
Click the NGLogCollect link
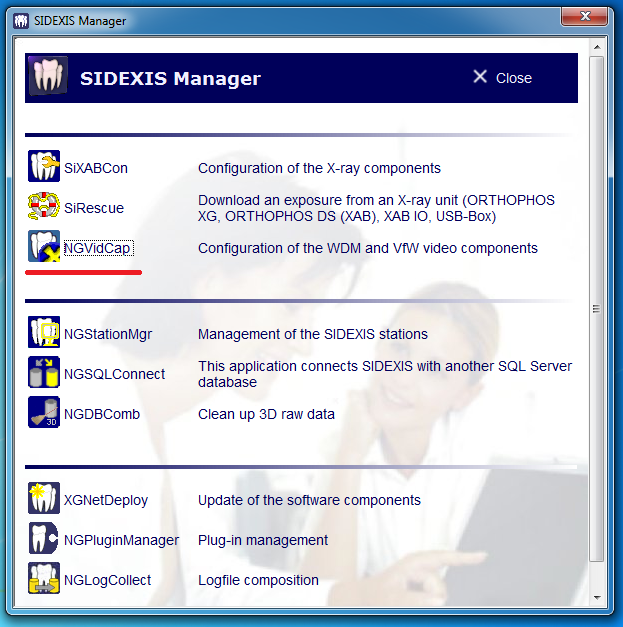point(108,580)
